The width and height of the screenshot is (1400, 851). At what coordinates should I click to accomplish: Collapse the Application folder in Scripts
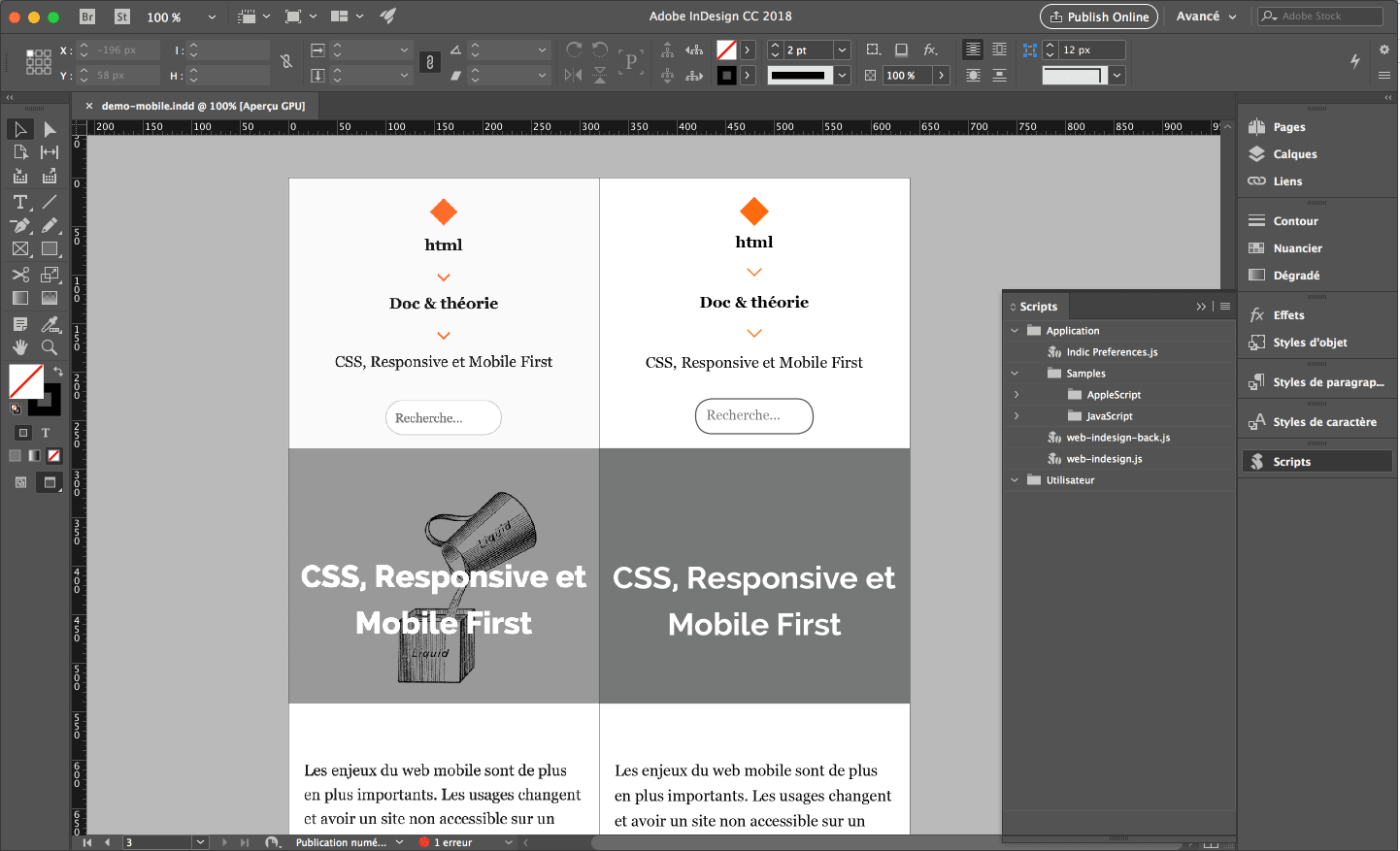[1015, 331]
